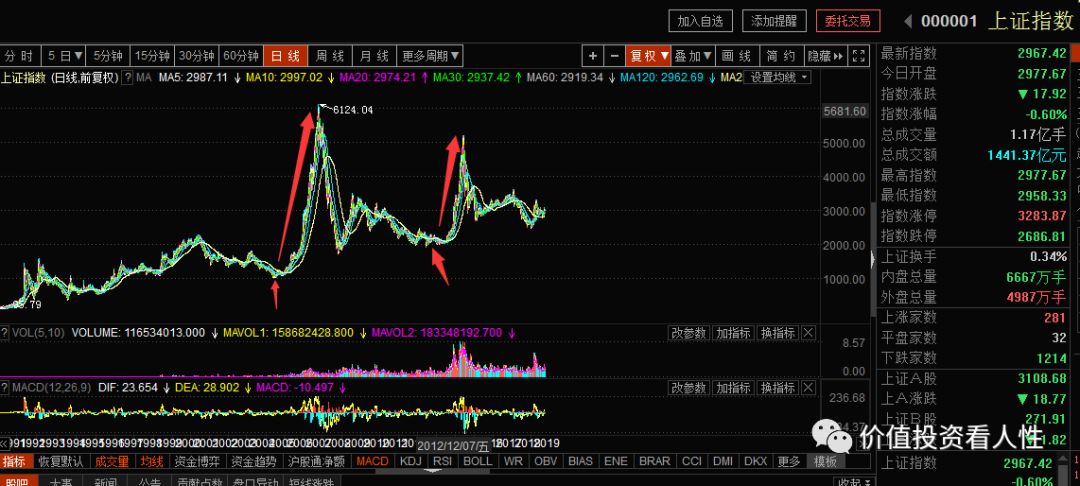Viewport: 1080px width, 486px height.
Task: Open the 模板 template menu
Action: point(826,461)
